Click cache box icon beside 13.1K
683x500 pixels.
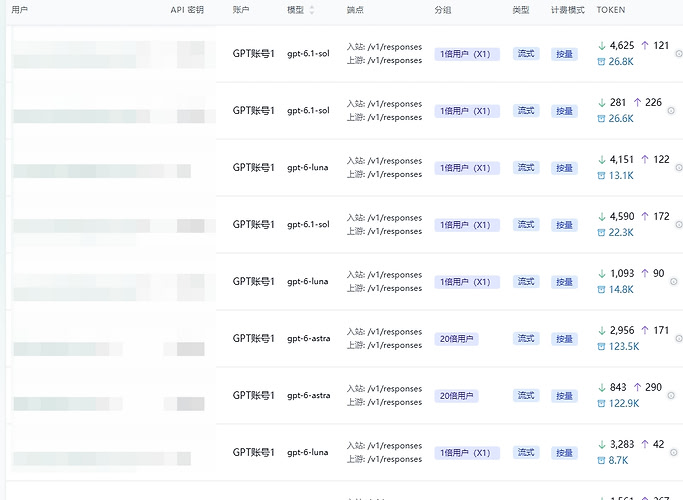pyautogui.click(x=601, y=176)
